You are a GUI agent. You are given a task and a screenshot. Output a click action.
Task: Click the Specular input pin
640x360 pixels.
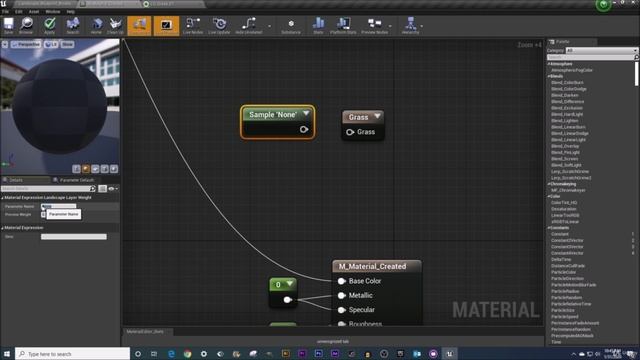tap(342, 310)
